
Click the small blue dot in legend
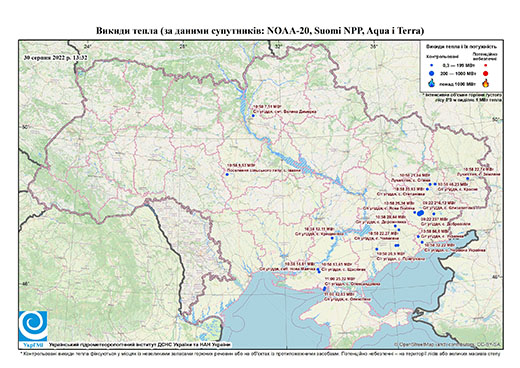click(x=432, y=65)
